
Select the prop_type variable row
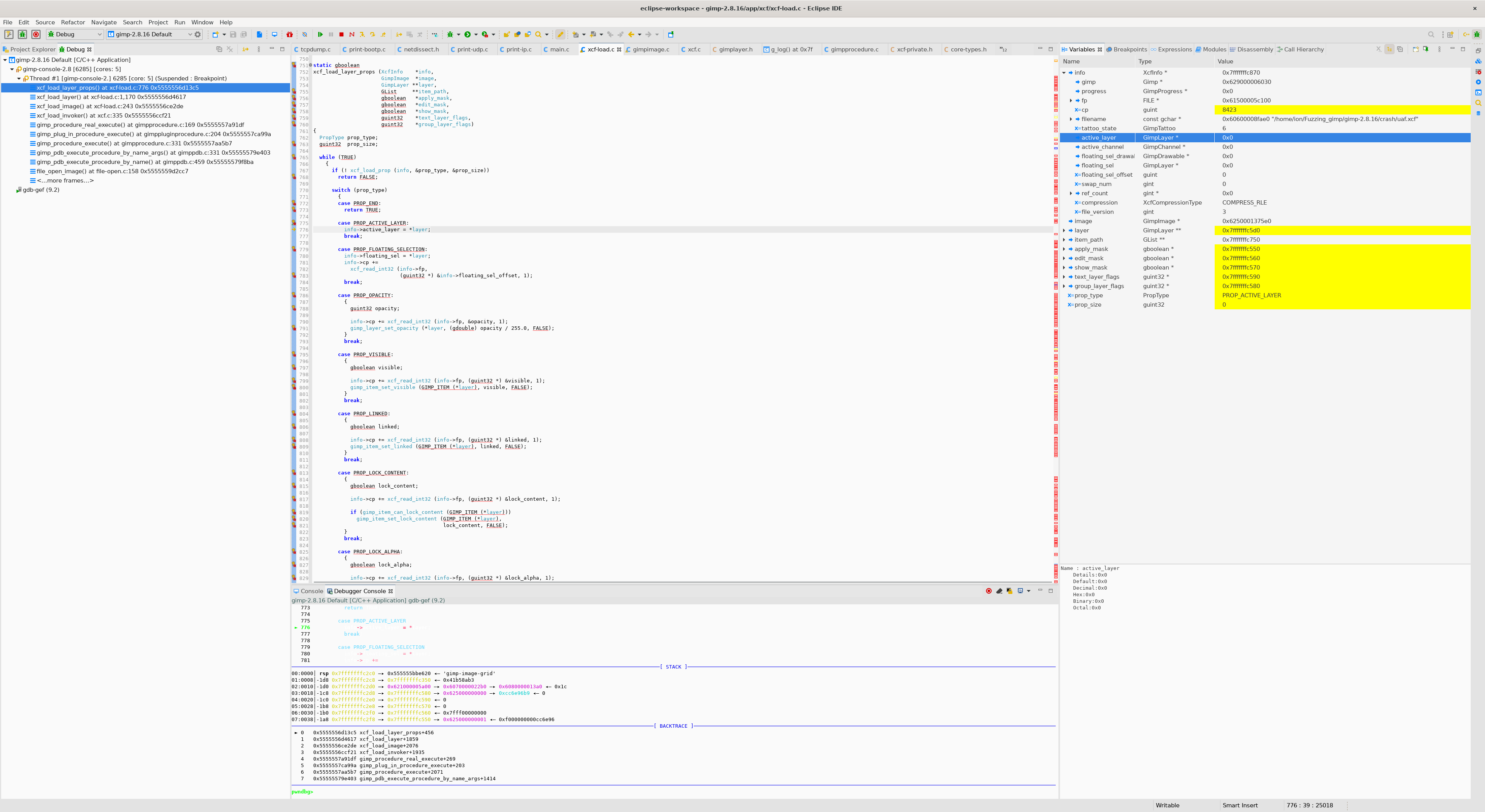click(1265, 295)
